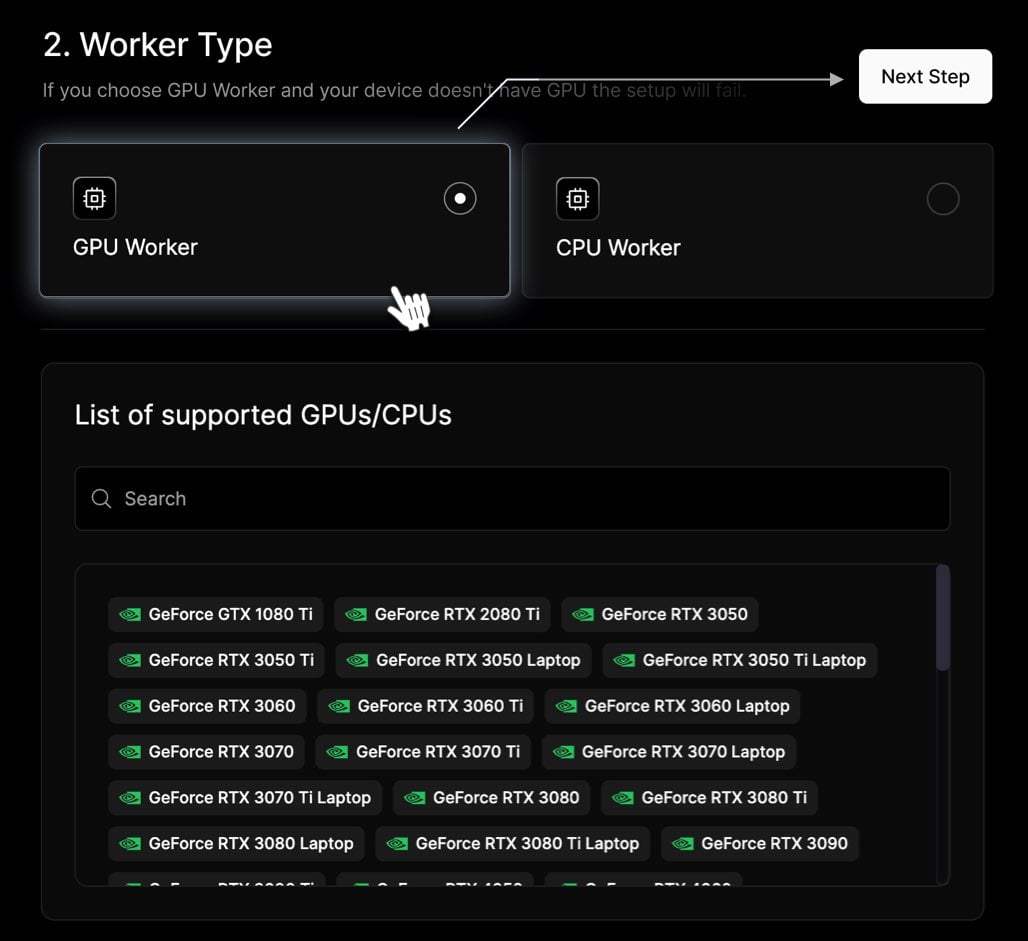Screen dimensions: 1028x941
Task: Click 'List of supported GPUs/CPUs' heading
Action: [263, 415]
